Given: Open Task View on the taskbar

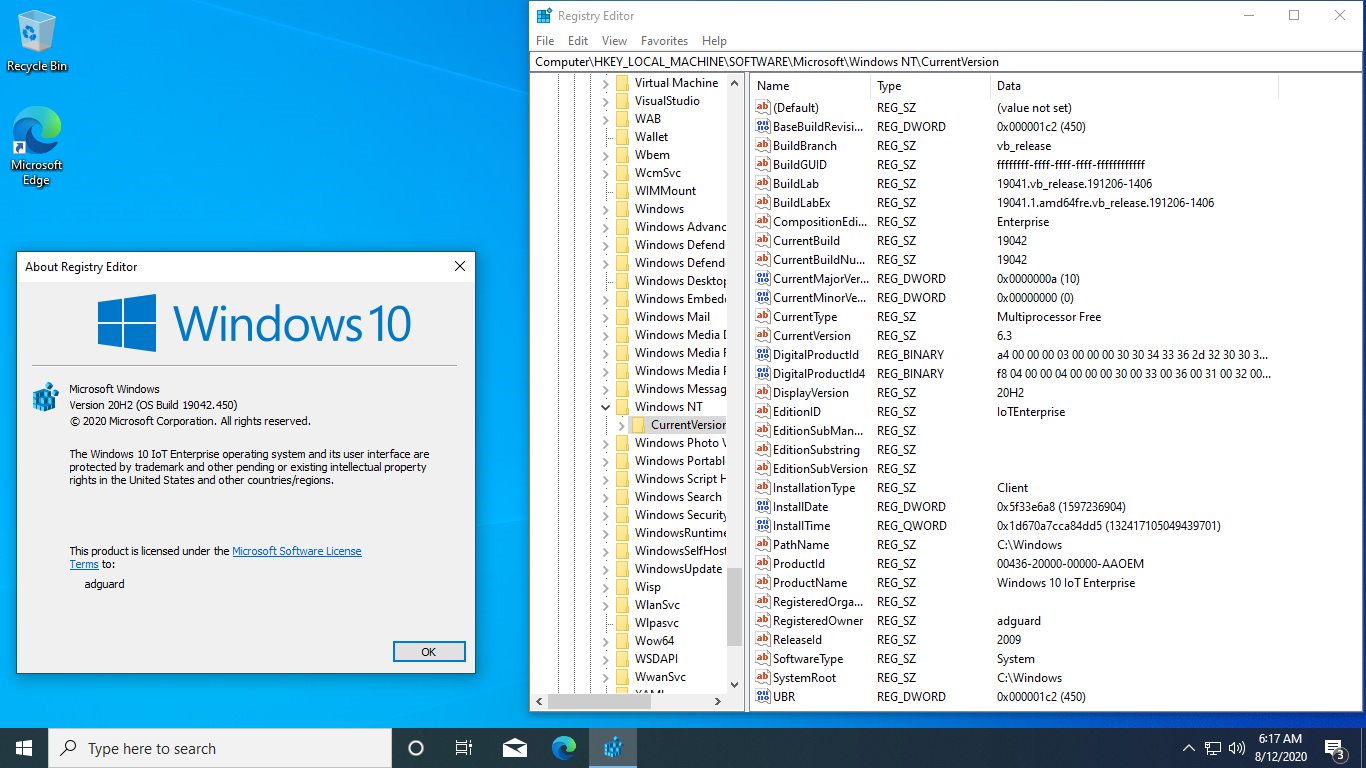Looking at the screenshot, I should tap(464, 748).
